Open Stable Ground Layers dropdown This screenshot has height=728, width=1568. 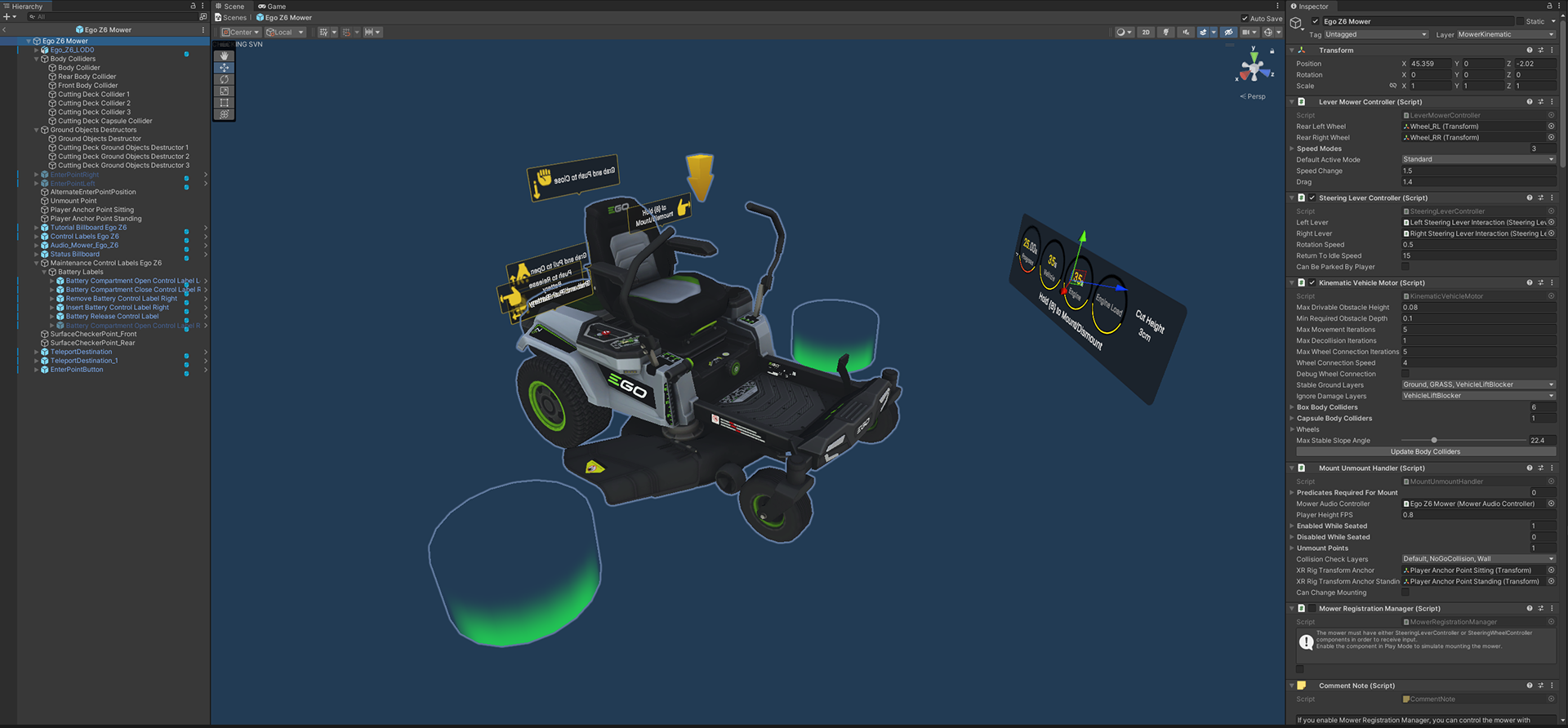click(x=1478, y=385)
